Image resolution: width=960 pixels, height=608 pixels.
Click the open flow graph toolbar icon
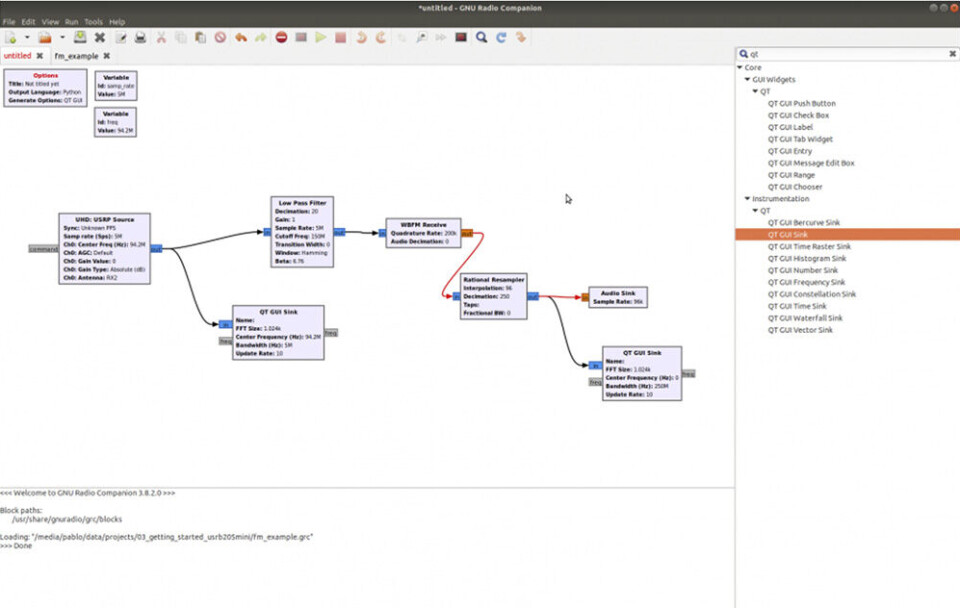[x=45, y=37]
